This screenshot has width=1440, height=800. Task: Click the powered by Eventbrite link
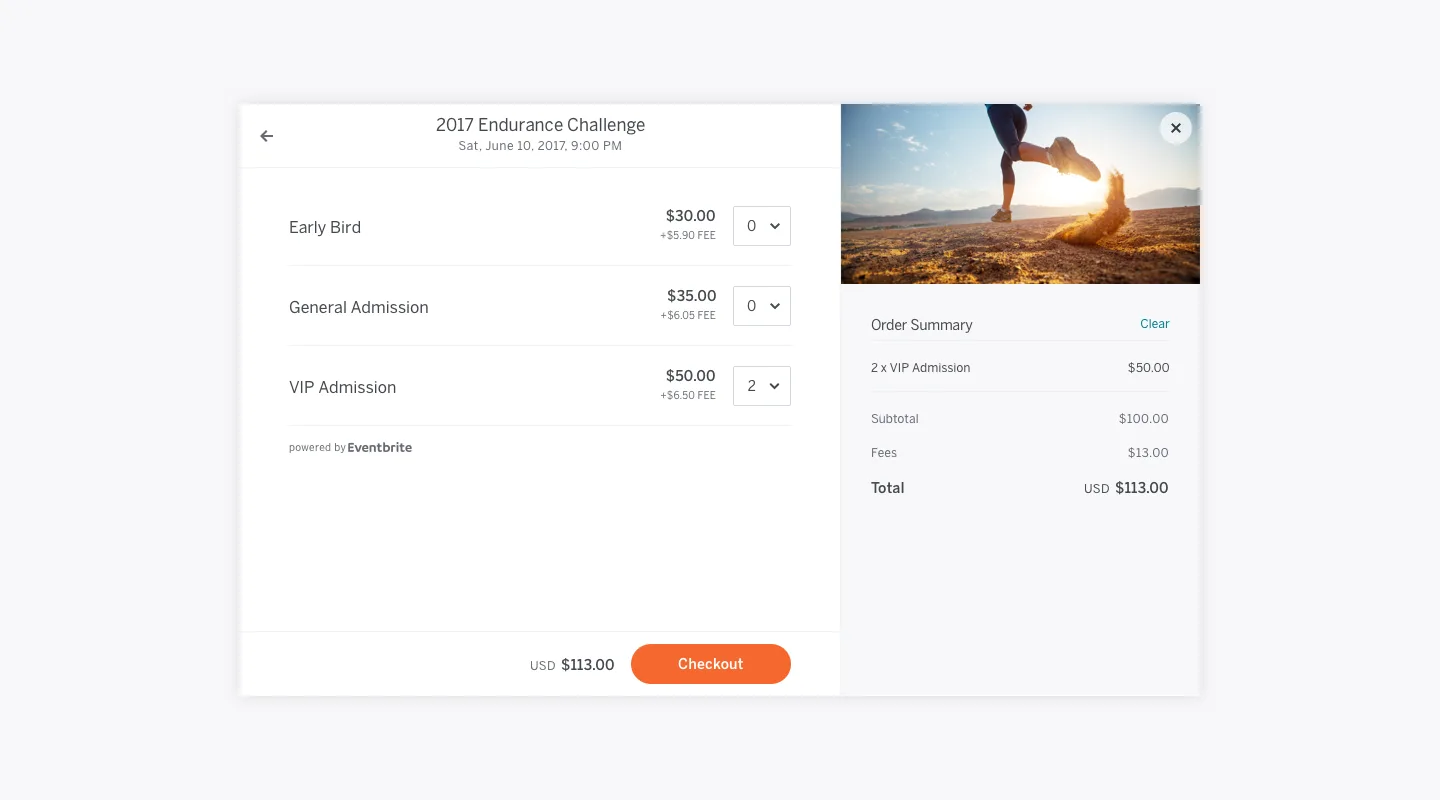coord(350,448)
